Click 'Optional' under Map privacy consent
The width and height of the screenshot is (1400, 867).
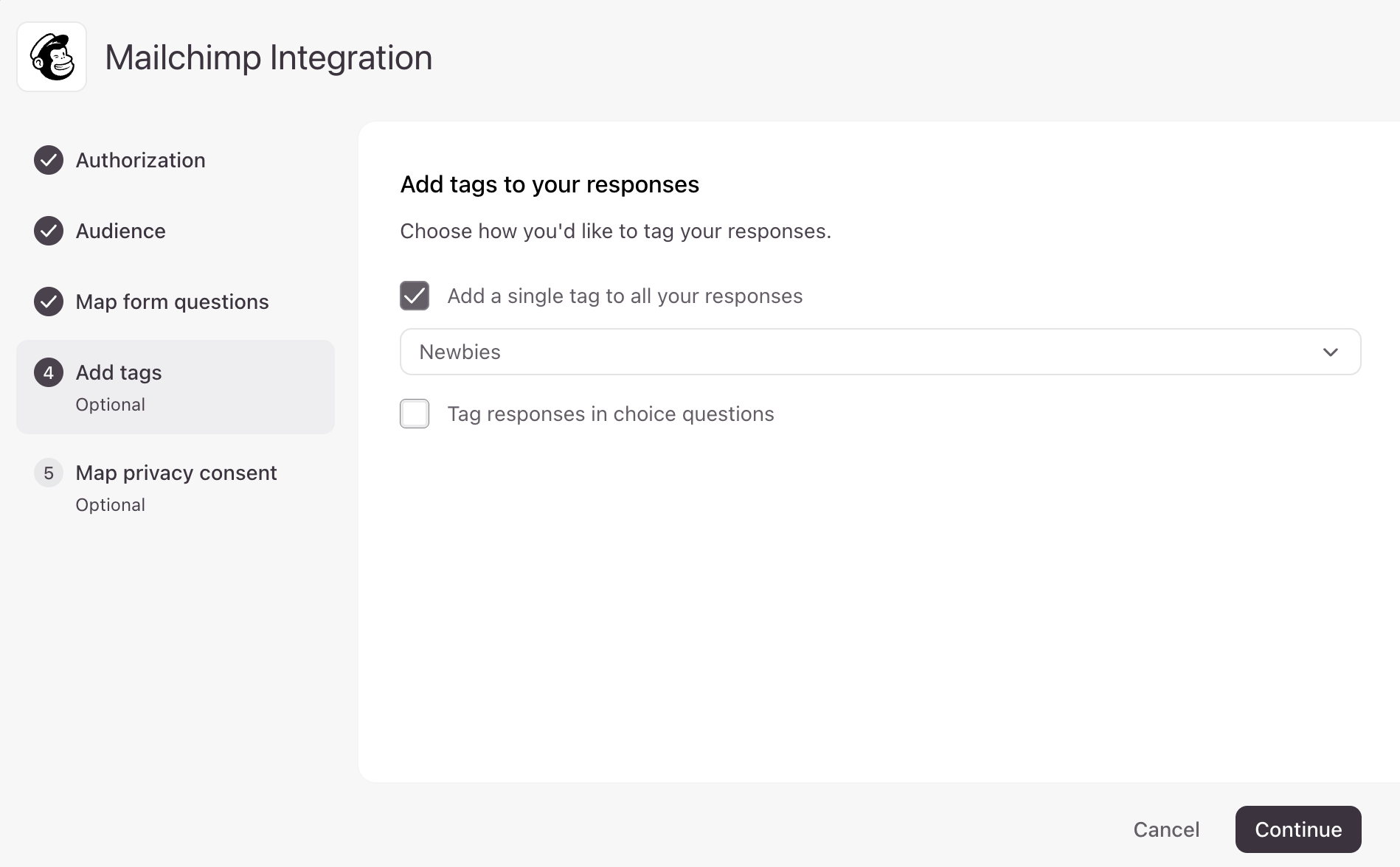pyautogui.click(x=110, y=505)
